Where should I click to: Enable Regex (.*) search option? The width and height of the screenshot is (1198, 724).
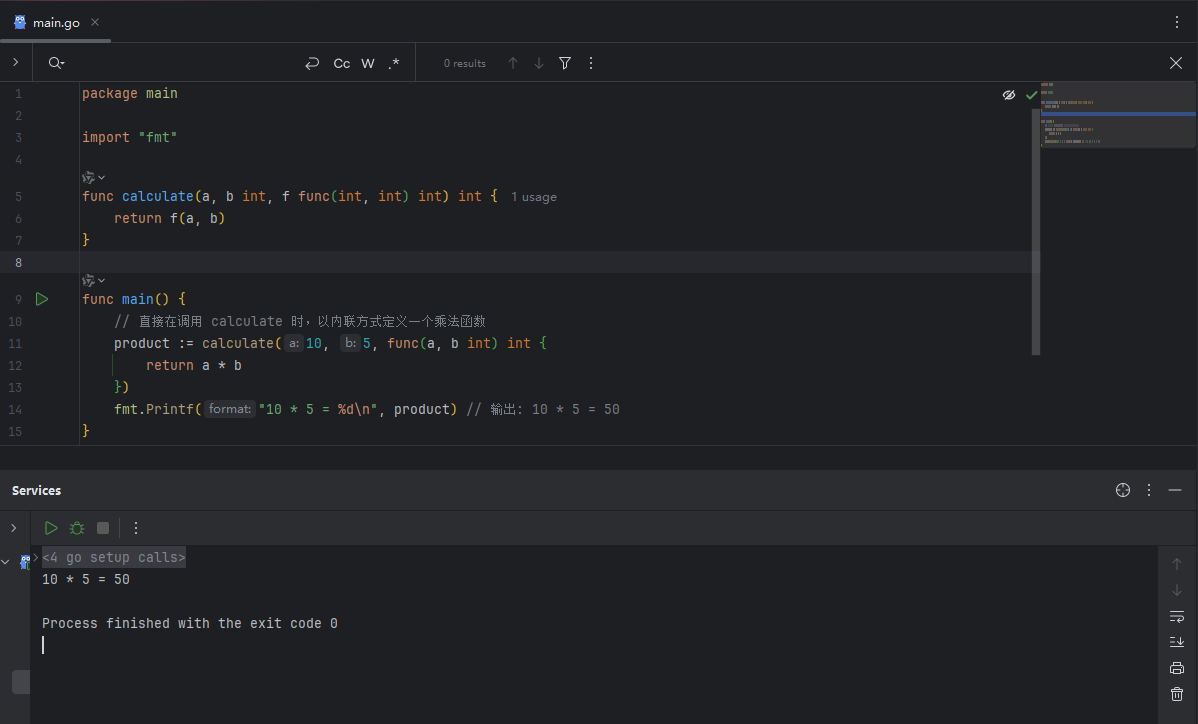394,63
